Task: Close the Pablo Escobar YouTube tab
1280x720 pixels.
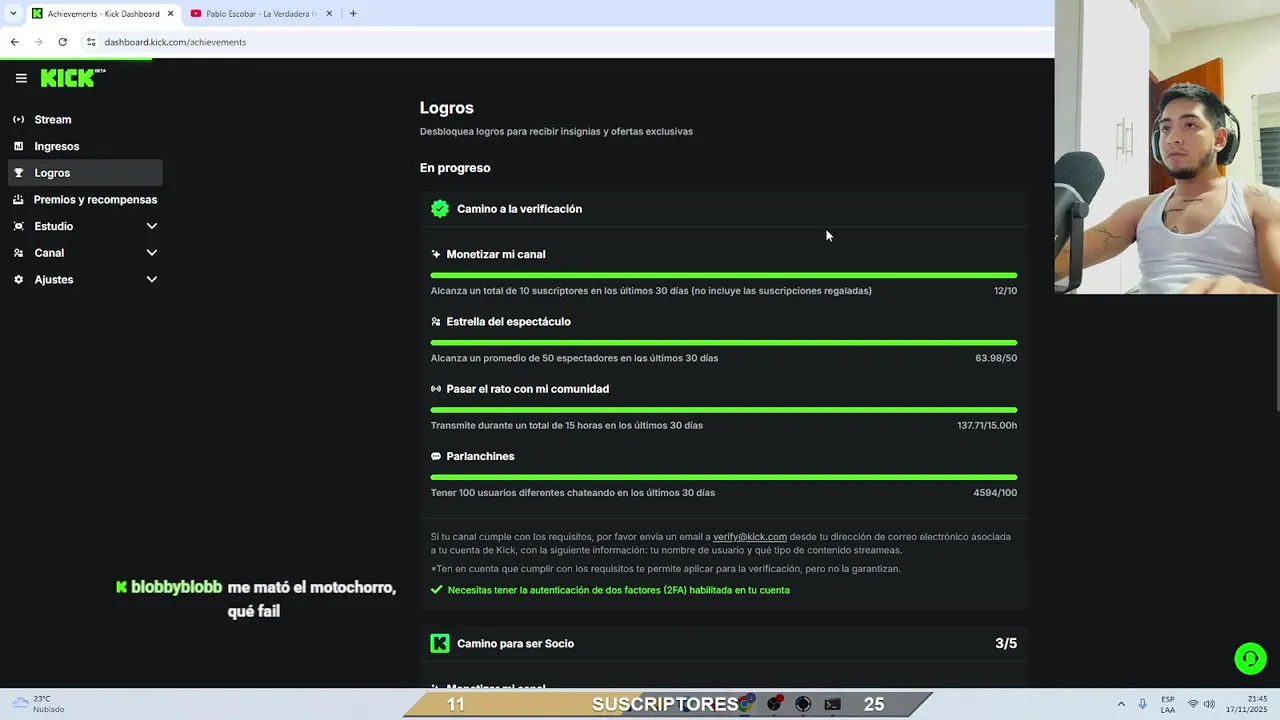Action: pos(329,13)
